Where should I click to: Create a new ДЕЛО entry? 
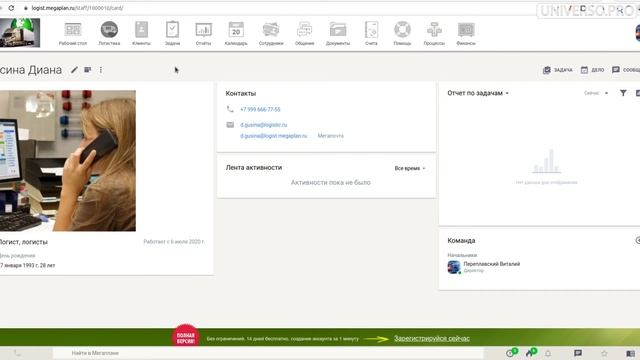click(592, 70)
